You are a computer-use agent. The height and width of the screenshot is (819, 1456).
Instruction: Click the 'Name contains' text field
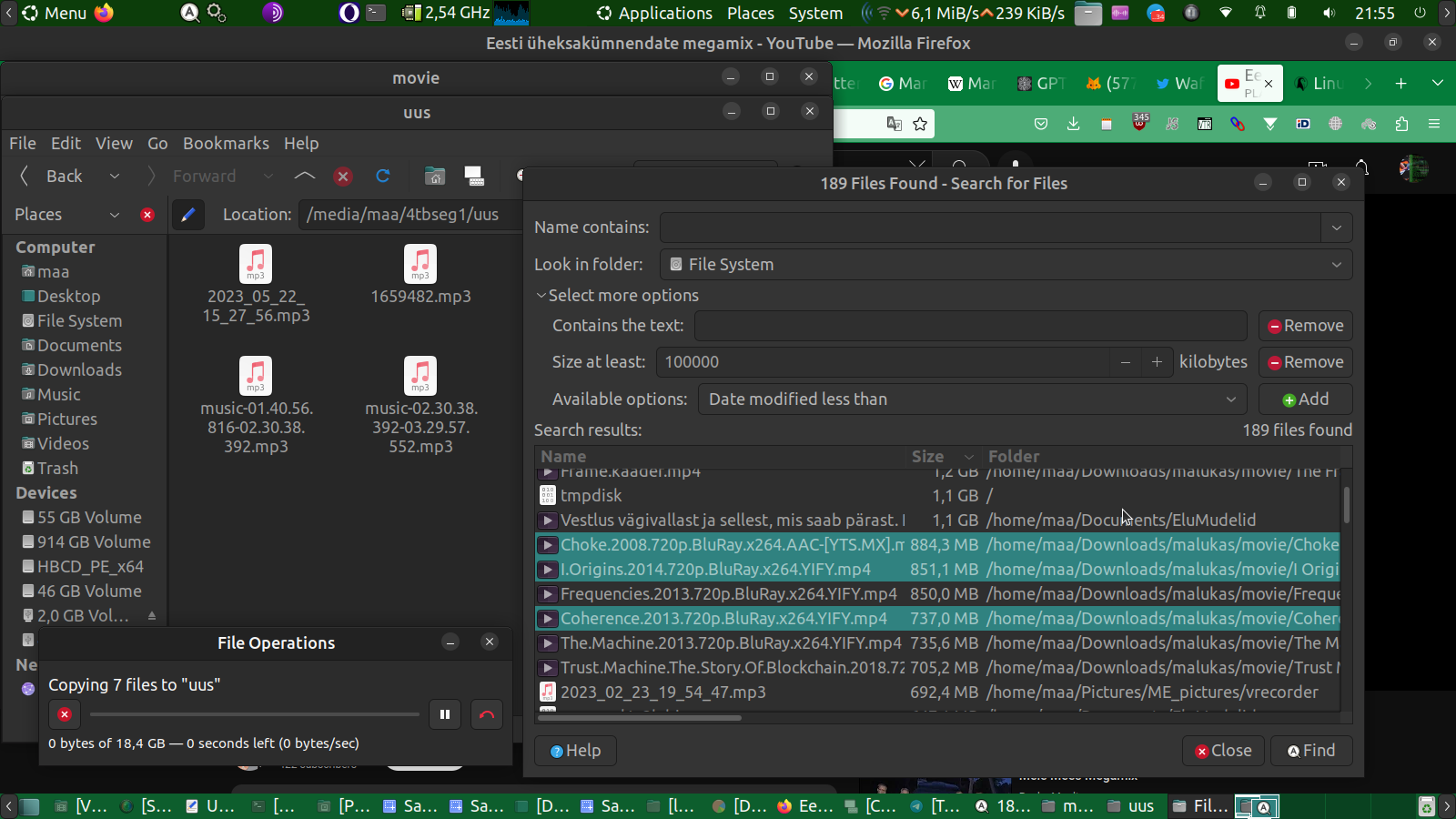click(990, 227)
